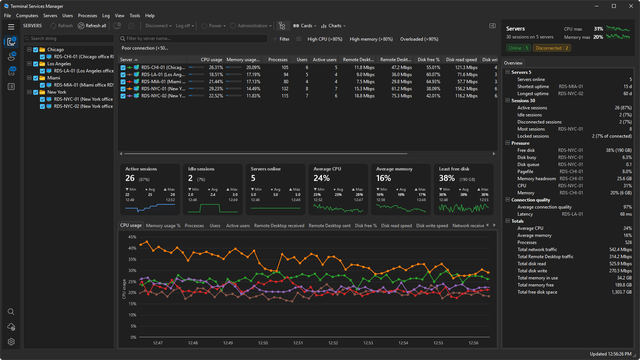The width and height of the screenshot is (640, 360).
Task: Collapse the Los Angeles tree node
Action: click(29, 64)
